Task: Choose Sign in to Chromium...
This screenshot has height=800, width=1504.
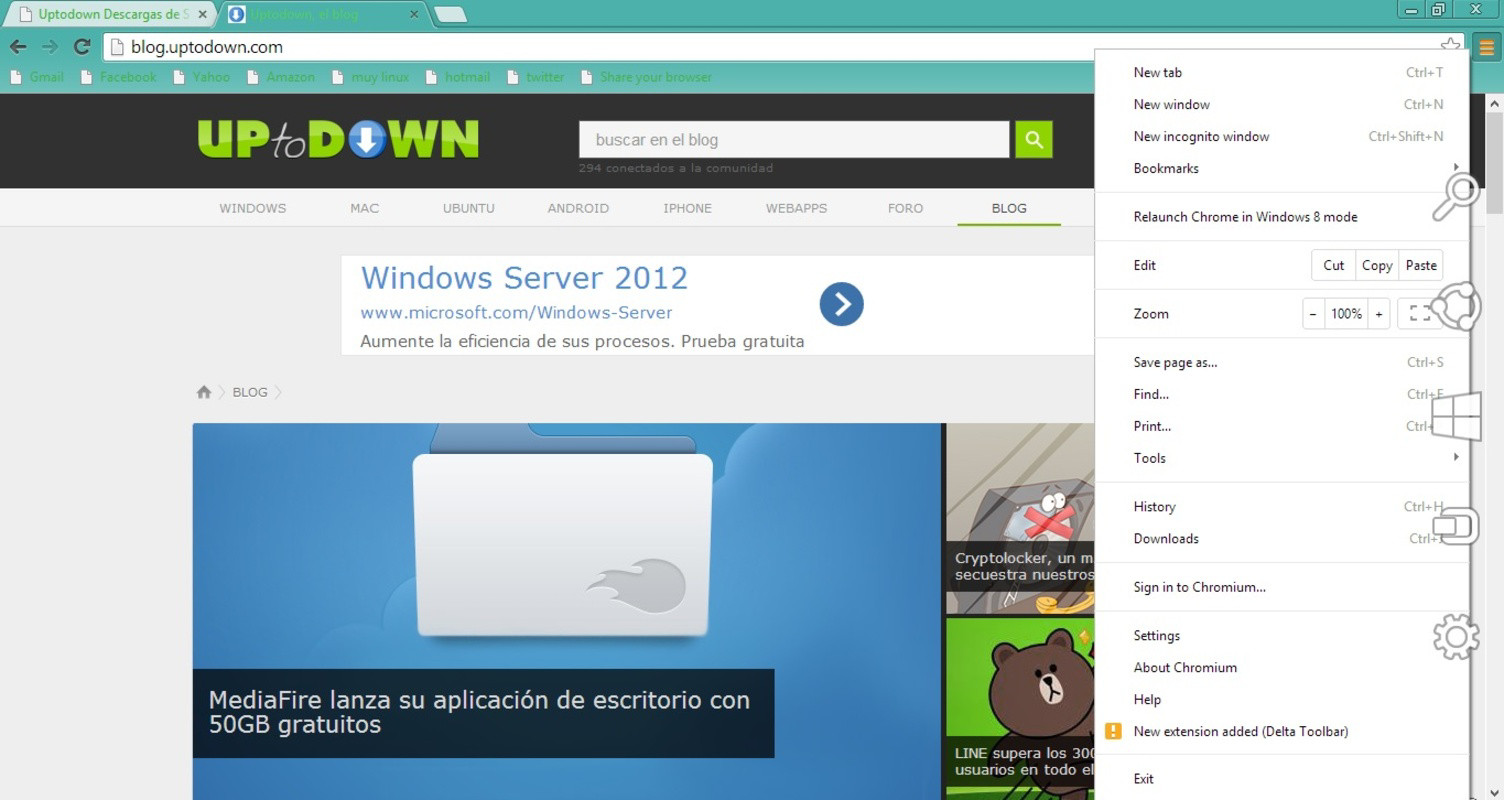Action: coord(1282,587)
